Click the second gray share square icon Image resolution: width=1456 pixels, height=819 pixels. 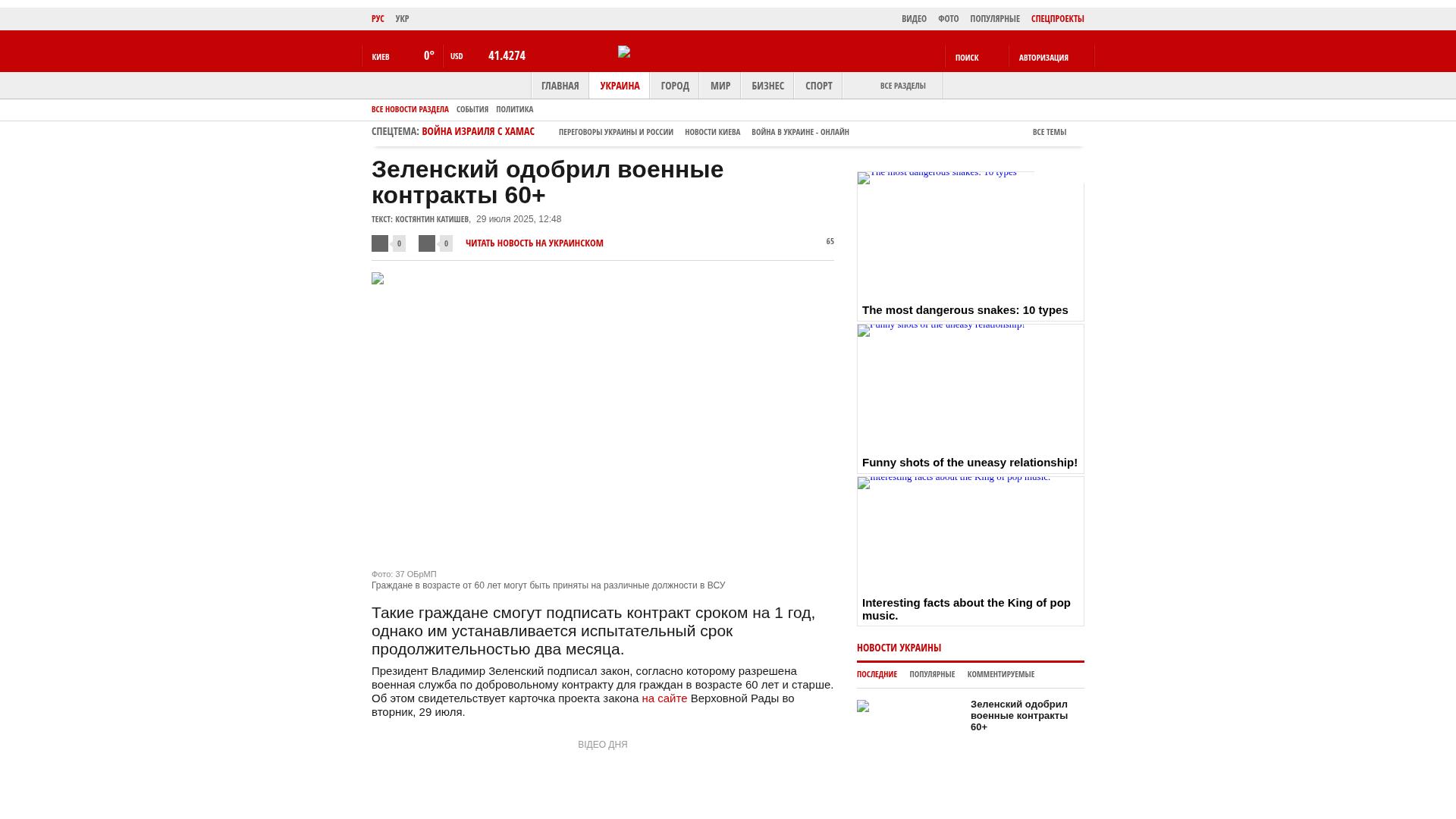[427, 243]
